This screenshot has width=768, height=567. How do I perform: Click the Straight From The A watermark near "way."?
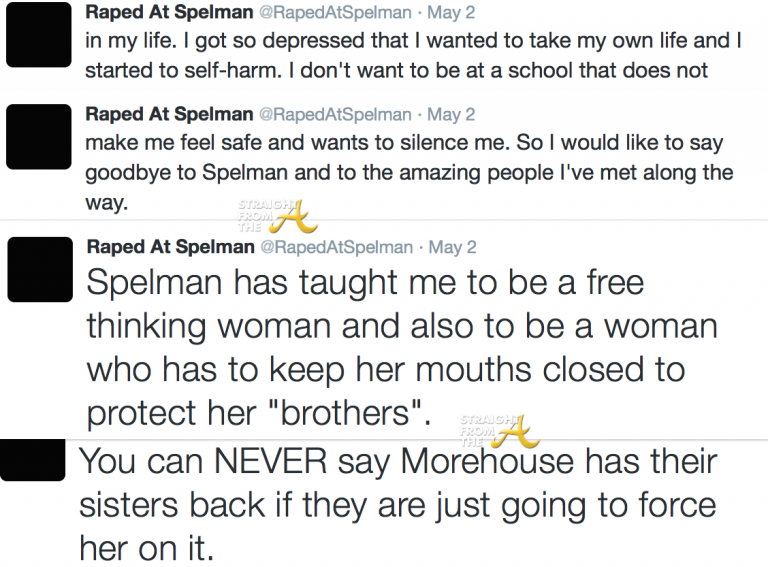coord(270,211)
